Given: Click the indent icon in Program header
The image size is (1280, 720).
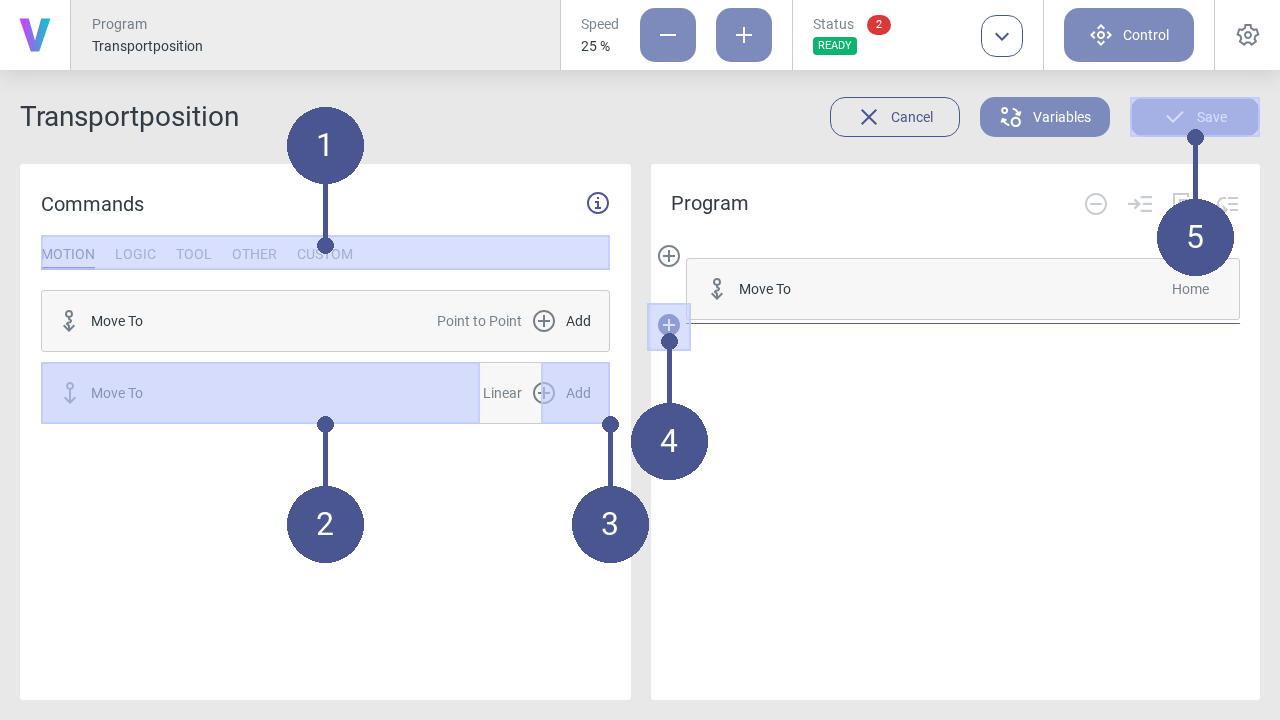Looking at the screenshot, I should click(1140, 204).
